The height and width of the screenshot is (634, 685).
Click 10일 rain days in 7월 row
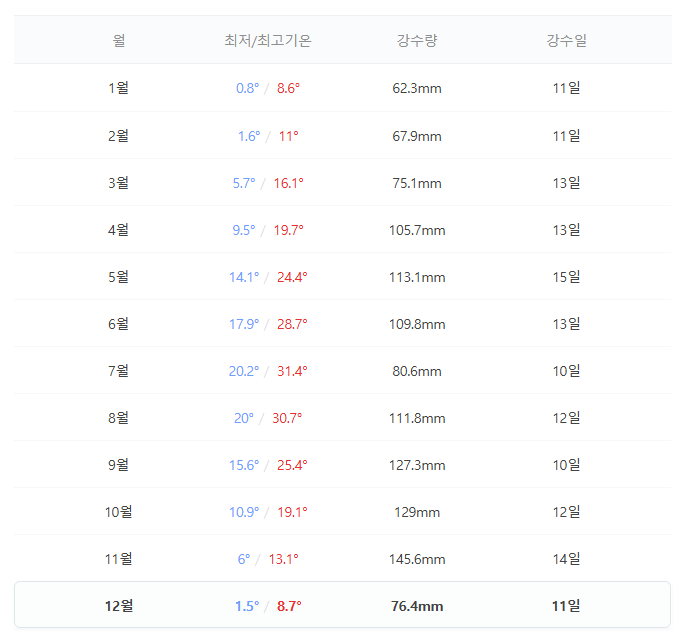566,371
